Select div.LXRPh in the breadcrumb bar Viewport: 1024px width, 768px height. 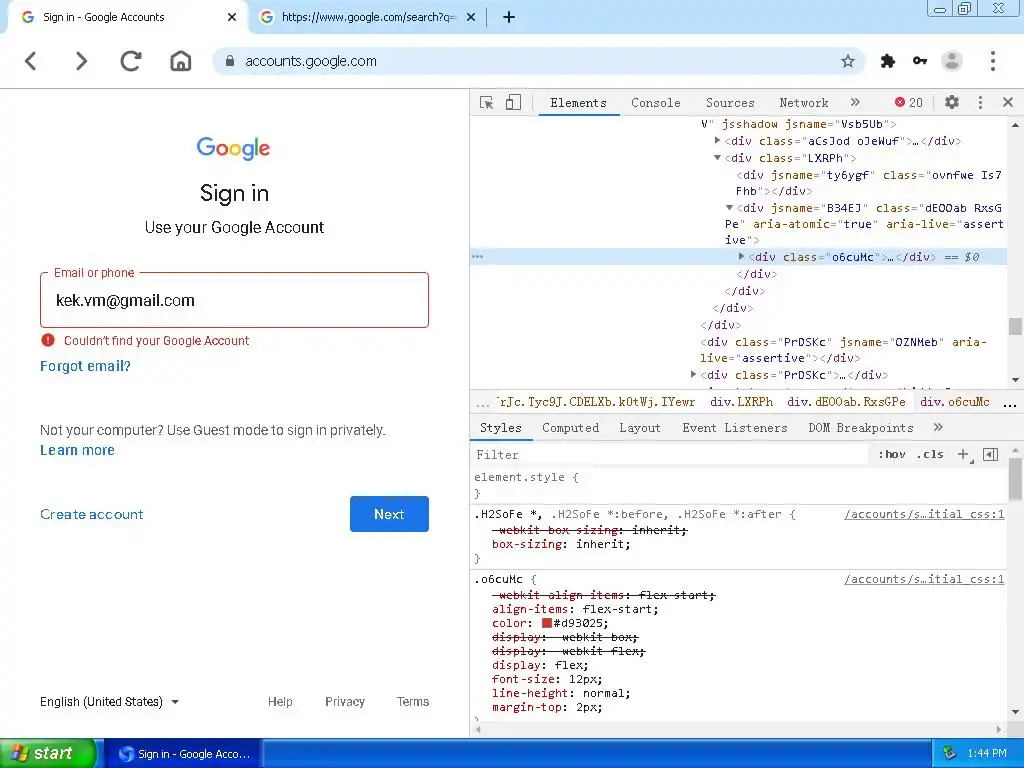tap(741, 402)
